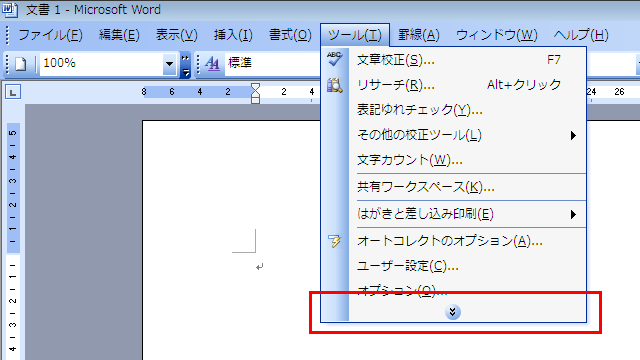This screenshot has width=640, height=360.
Task: Click the 標準 style name field
Action: pyautogui.click(x=272, y=63)
